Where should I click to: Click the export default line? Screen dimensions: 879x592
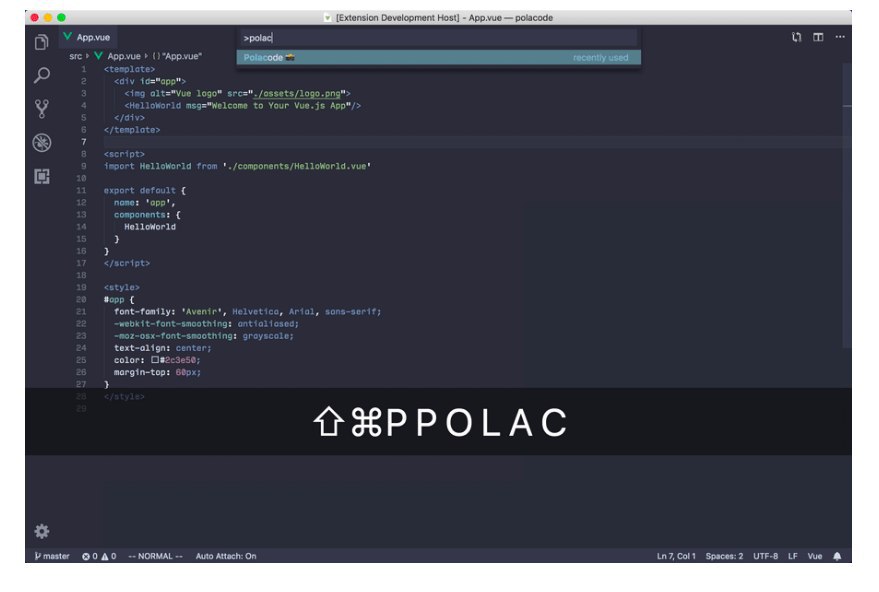coord(145,191)
